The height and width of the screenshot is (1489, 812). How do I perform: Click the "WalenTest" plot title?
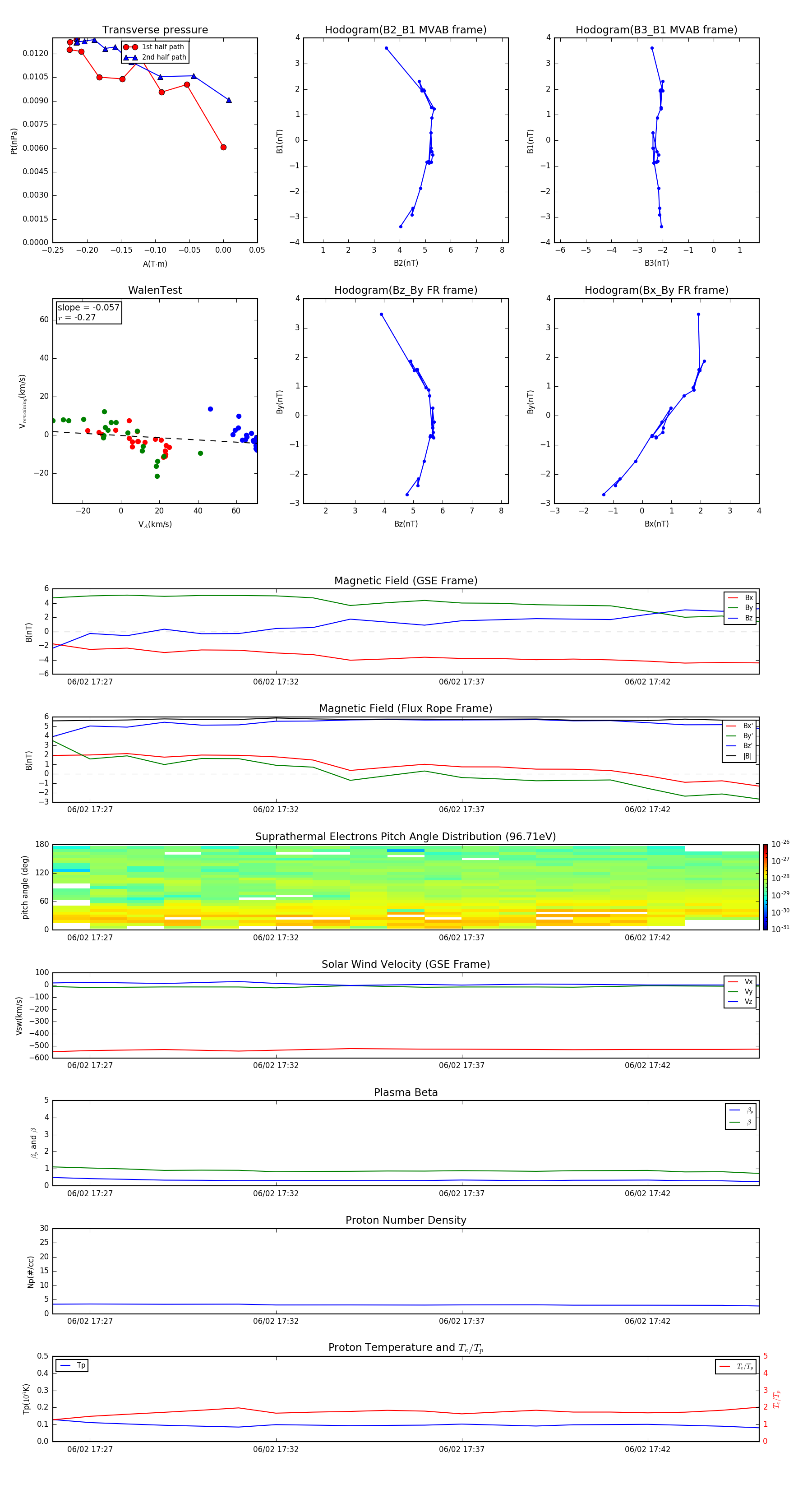(x=155, y=290)
